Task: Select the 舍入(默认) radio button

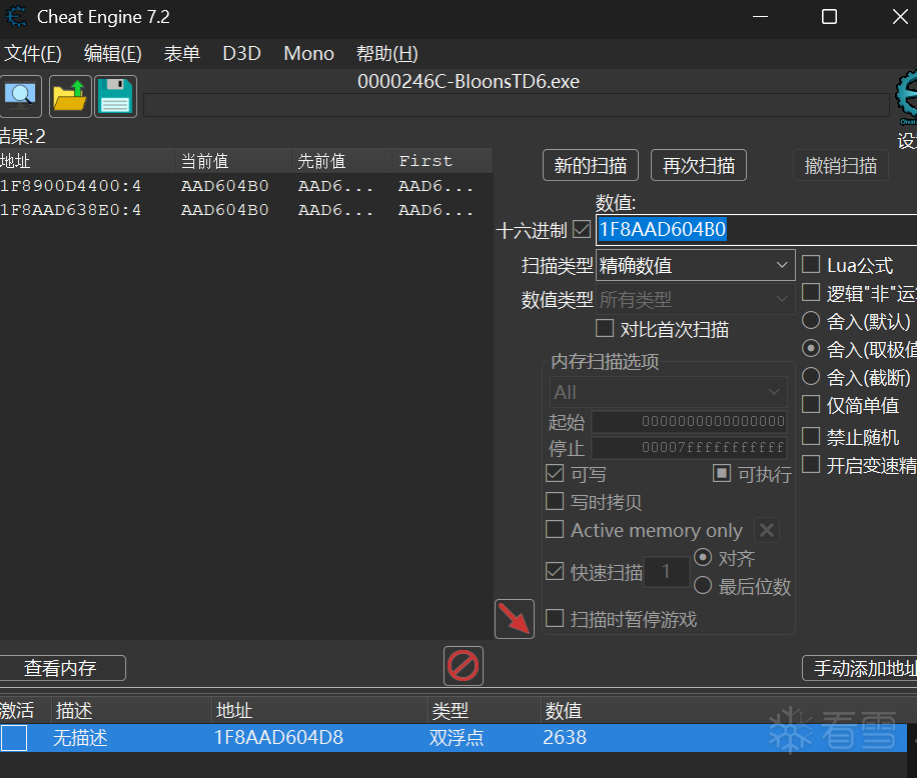Action: pyautogui.click(x=811, y=320)
